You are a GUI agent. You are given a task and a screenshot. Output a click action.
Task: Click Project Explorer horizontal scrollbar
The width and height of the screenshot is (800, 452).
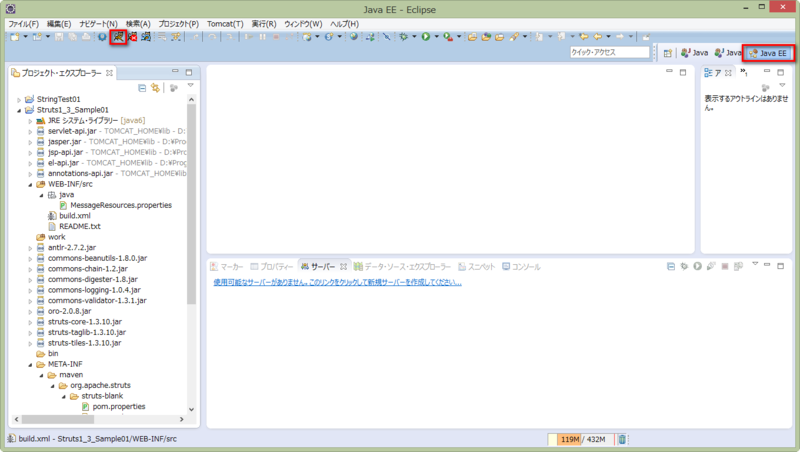[x=58, y=419]
